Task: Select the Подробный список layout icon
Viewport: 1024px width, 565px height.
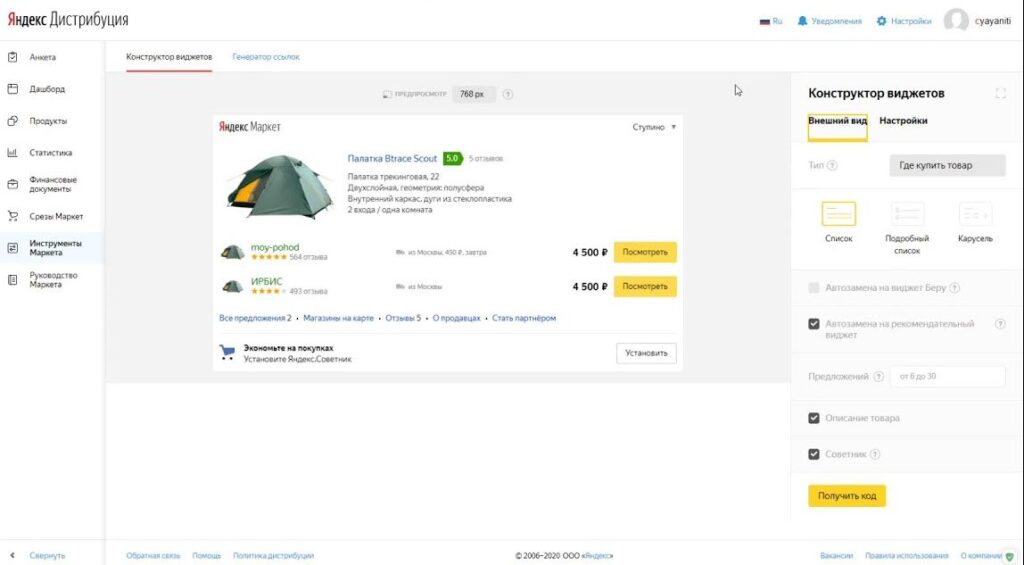Action: (x=907, y=214)
